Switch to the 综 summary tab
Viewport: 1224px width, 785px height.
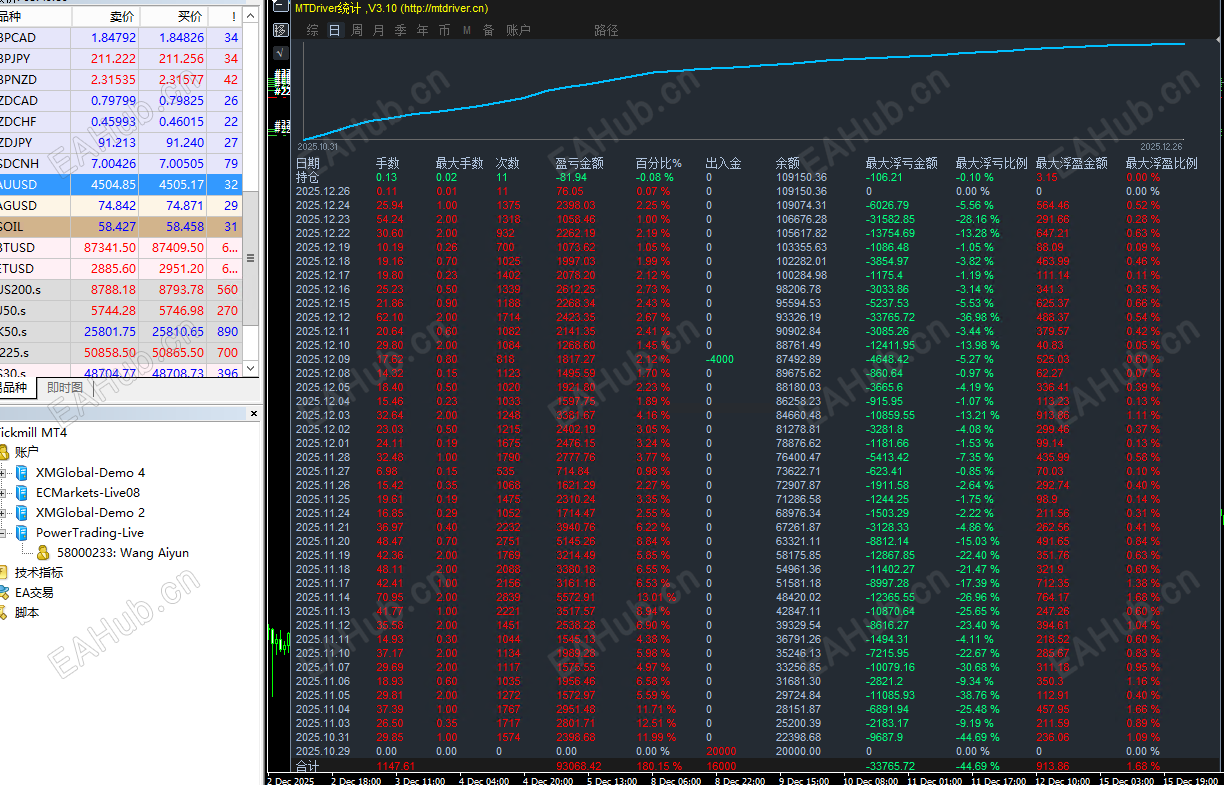tap(313, 30)
